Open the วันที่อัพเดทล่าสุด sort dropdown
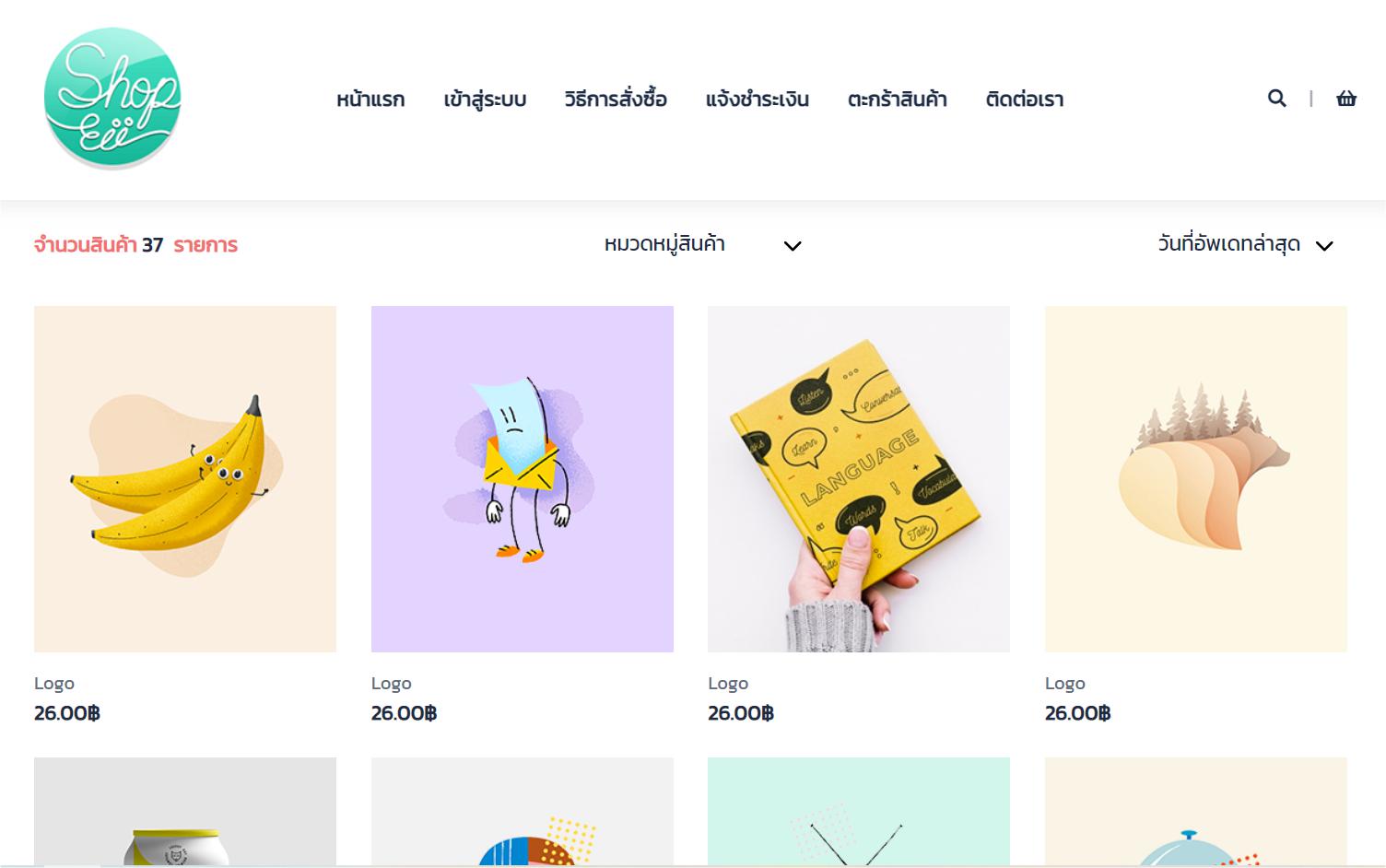 [x=1245, y=244]
